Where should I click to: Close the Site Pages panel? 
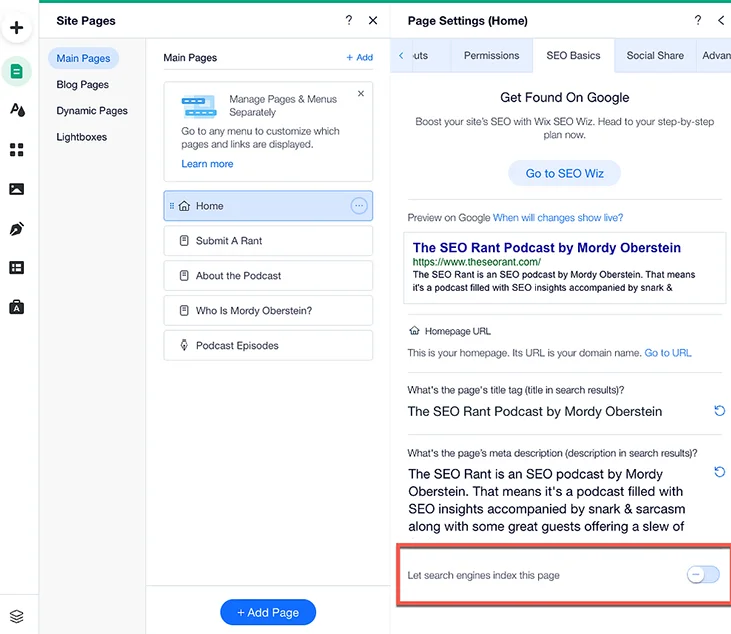pyautogui.click(x=373, y=21)
